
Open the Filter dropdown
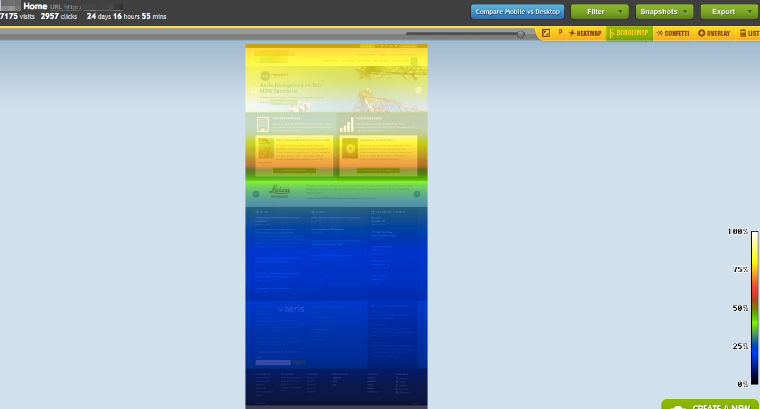click(600, 12)
